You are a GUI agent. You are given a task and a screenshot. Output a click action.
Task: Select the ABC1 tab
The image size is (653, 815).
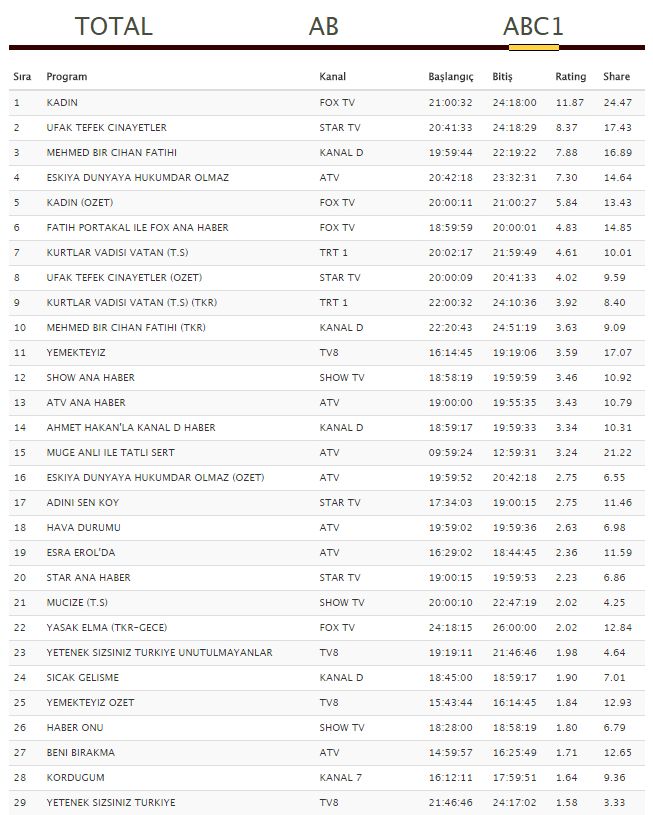(x=533, y=27)
